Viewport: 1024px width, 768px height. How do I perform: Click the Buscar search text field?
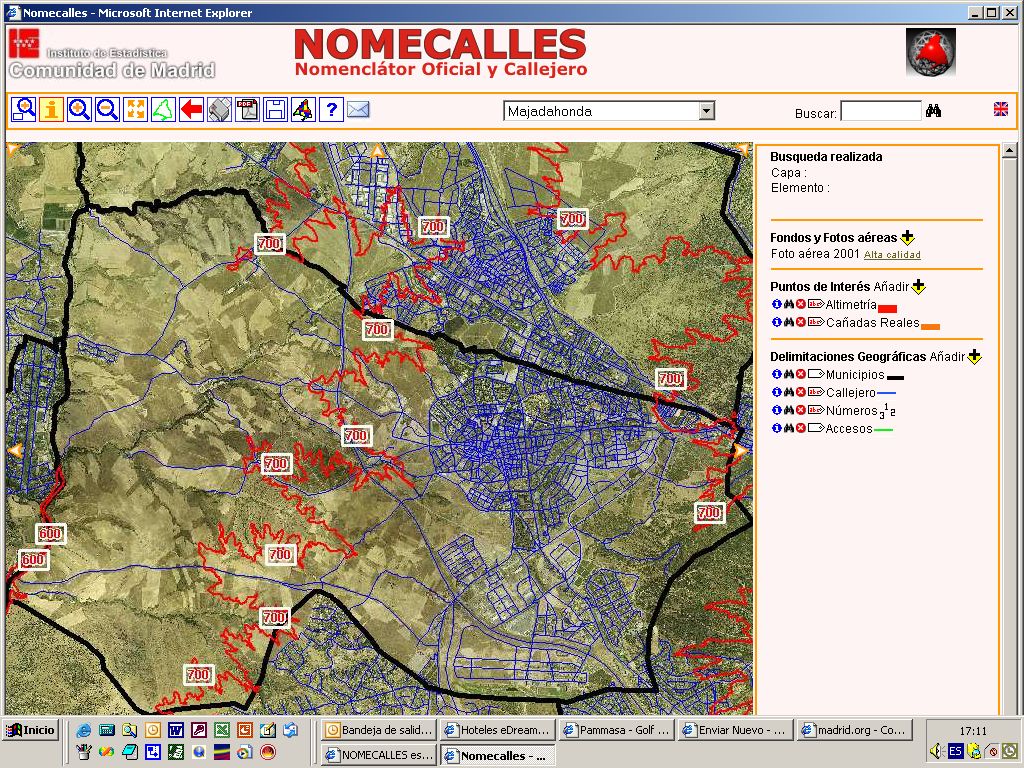[x=880, y=112]
